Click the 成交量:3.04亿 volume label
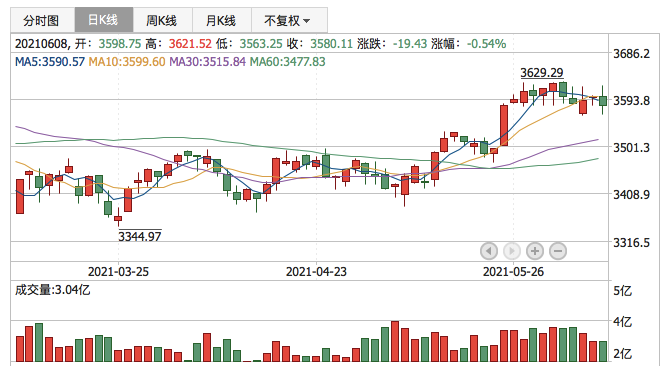The height and width of the screenshot is (371, 668). click(52, 290)
